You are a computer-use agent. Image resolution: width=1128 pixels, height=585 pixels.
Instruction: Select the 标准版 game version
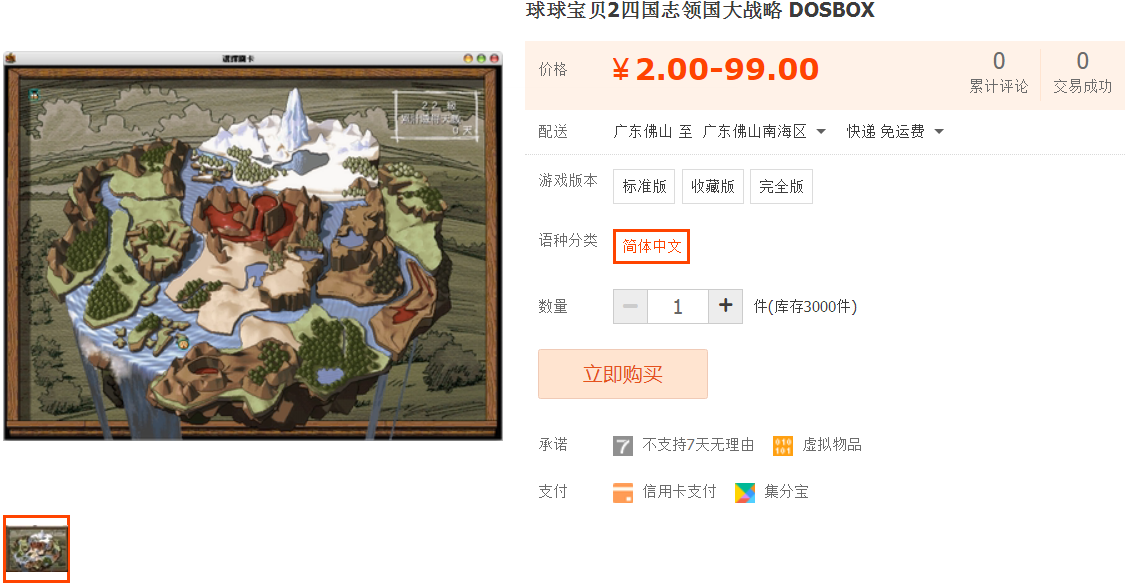point(644,186)
